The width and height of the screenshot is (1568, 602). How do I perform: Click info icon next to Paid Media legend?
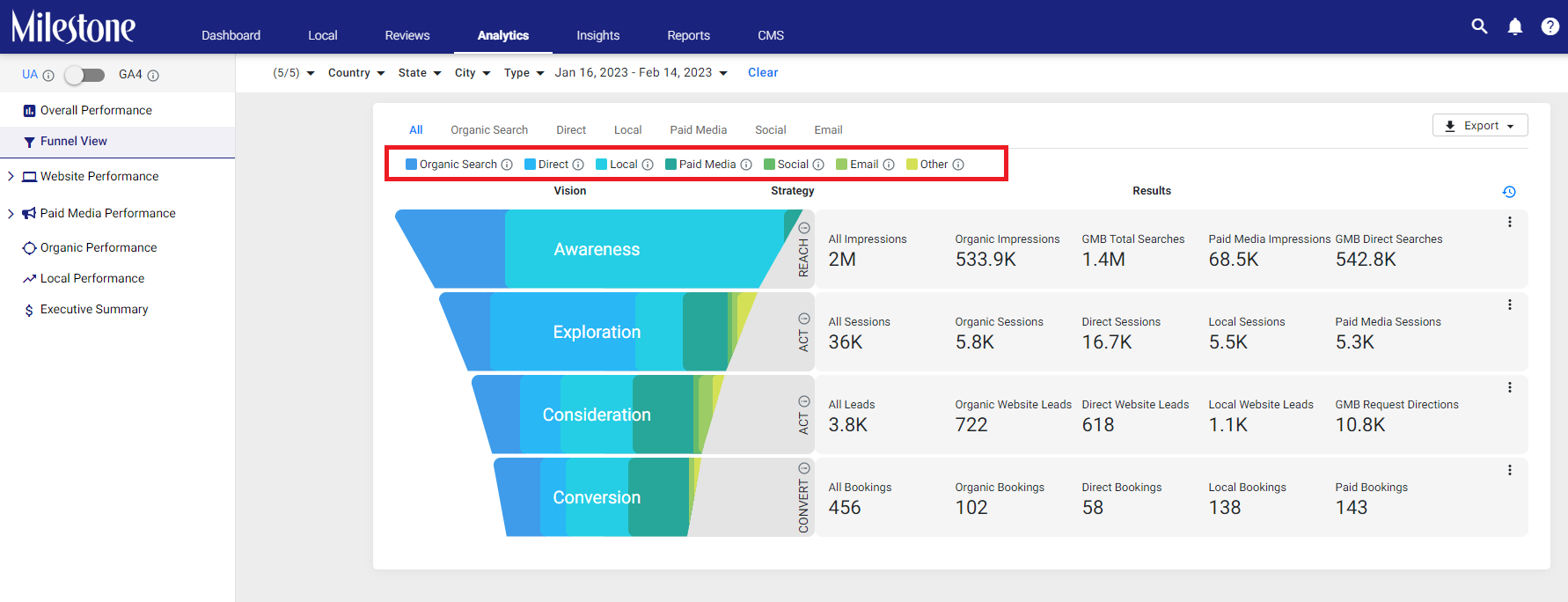(x=746, y=165)
